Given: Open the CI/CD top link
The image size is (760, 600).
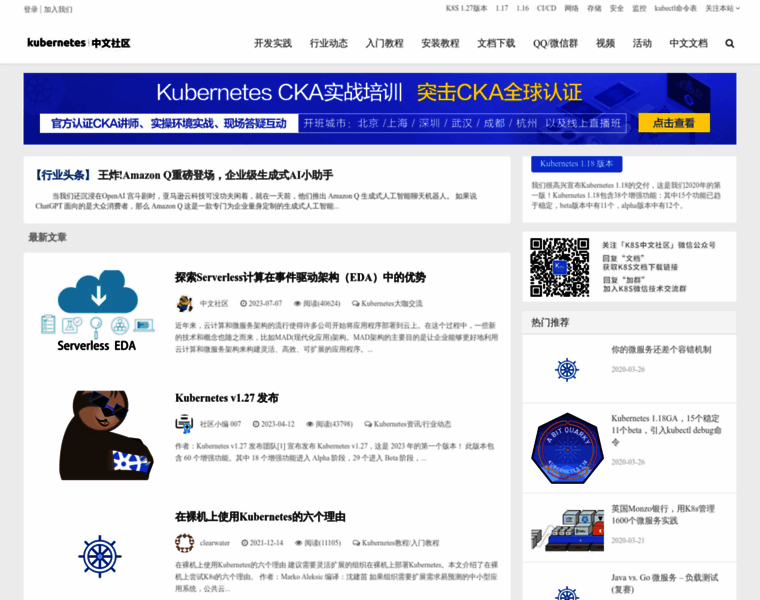Looking at the screenshot, I should (546, 8).
